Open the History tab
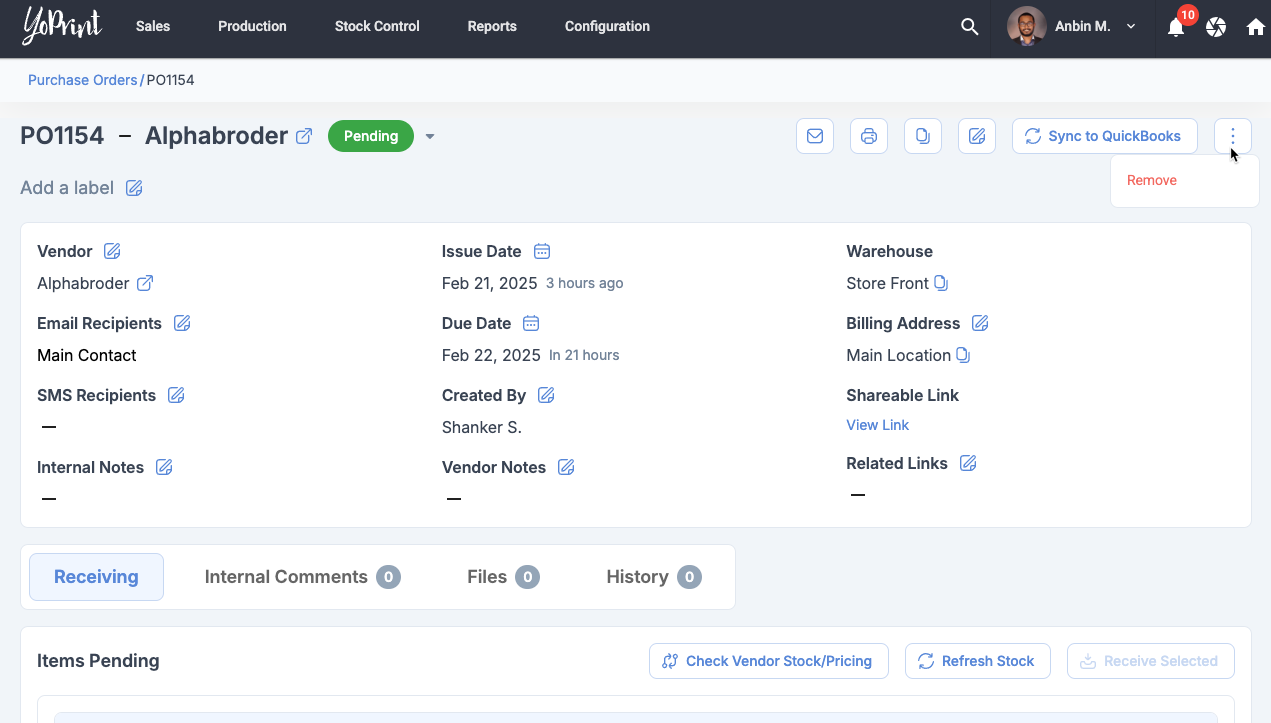The height and width of the screenshot is (723, 1271). coord(653,577)
